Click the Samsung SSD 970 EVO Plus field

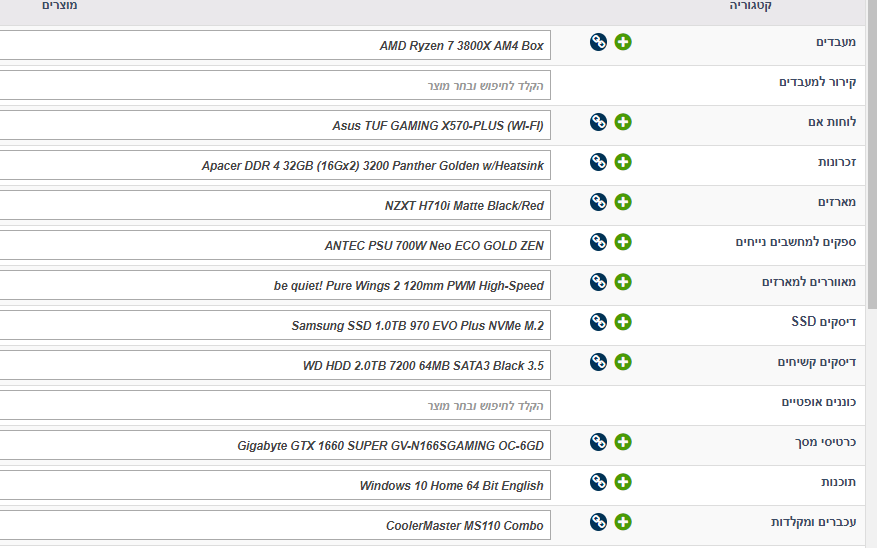[x=275, y=325]
